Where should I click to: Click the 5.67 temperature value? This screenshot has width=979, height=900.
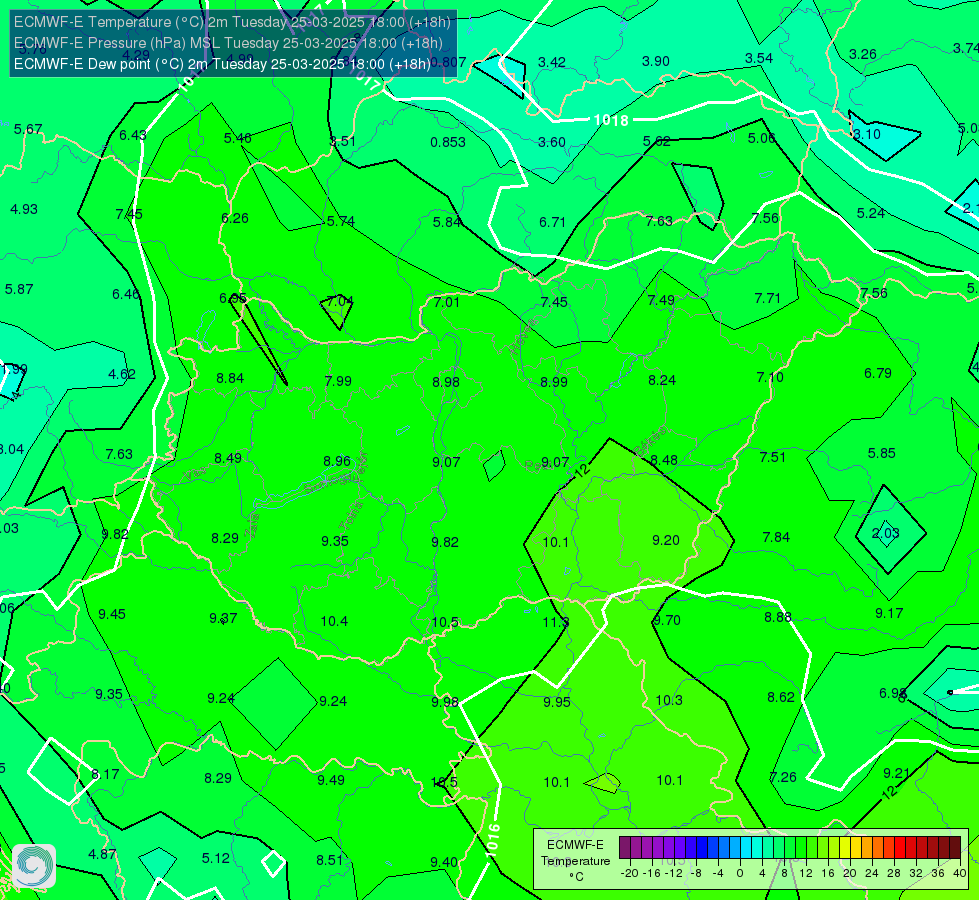(x=28, y=129)
